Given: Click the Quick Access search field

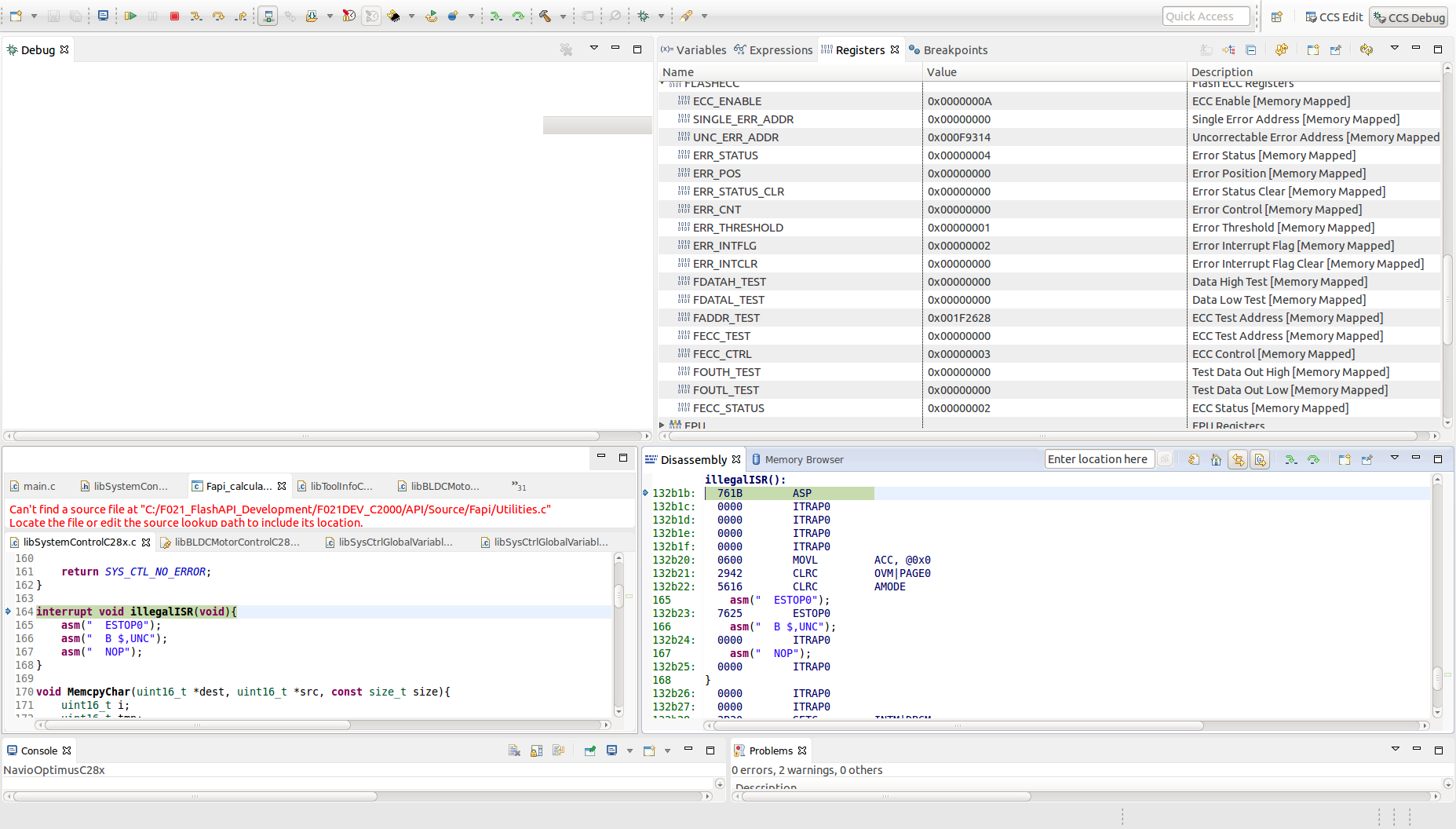Looking at the screenshot, I should pos(1206,16).
